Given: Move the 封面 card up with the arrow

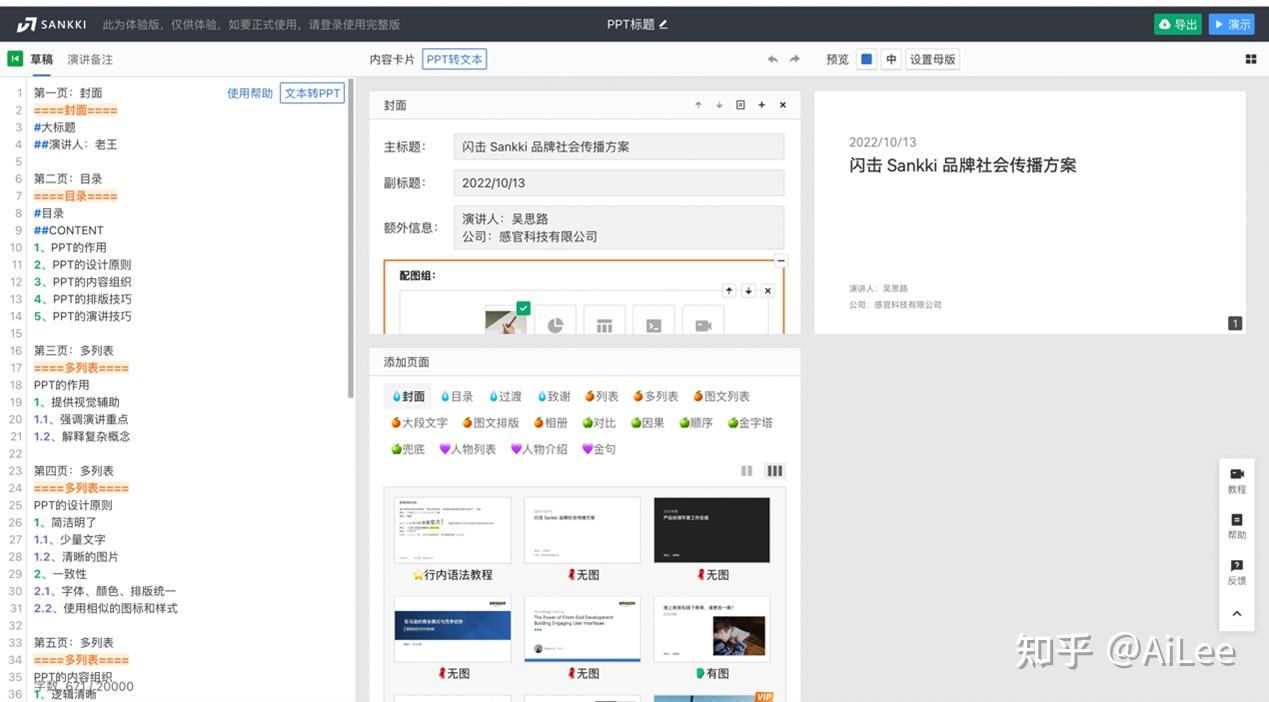Looking at the screenshot, I should (x=698, y=105).
